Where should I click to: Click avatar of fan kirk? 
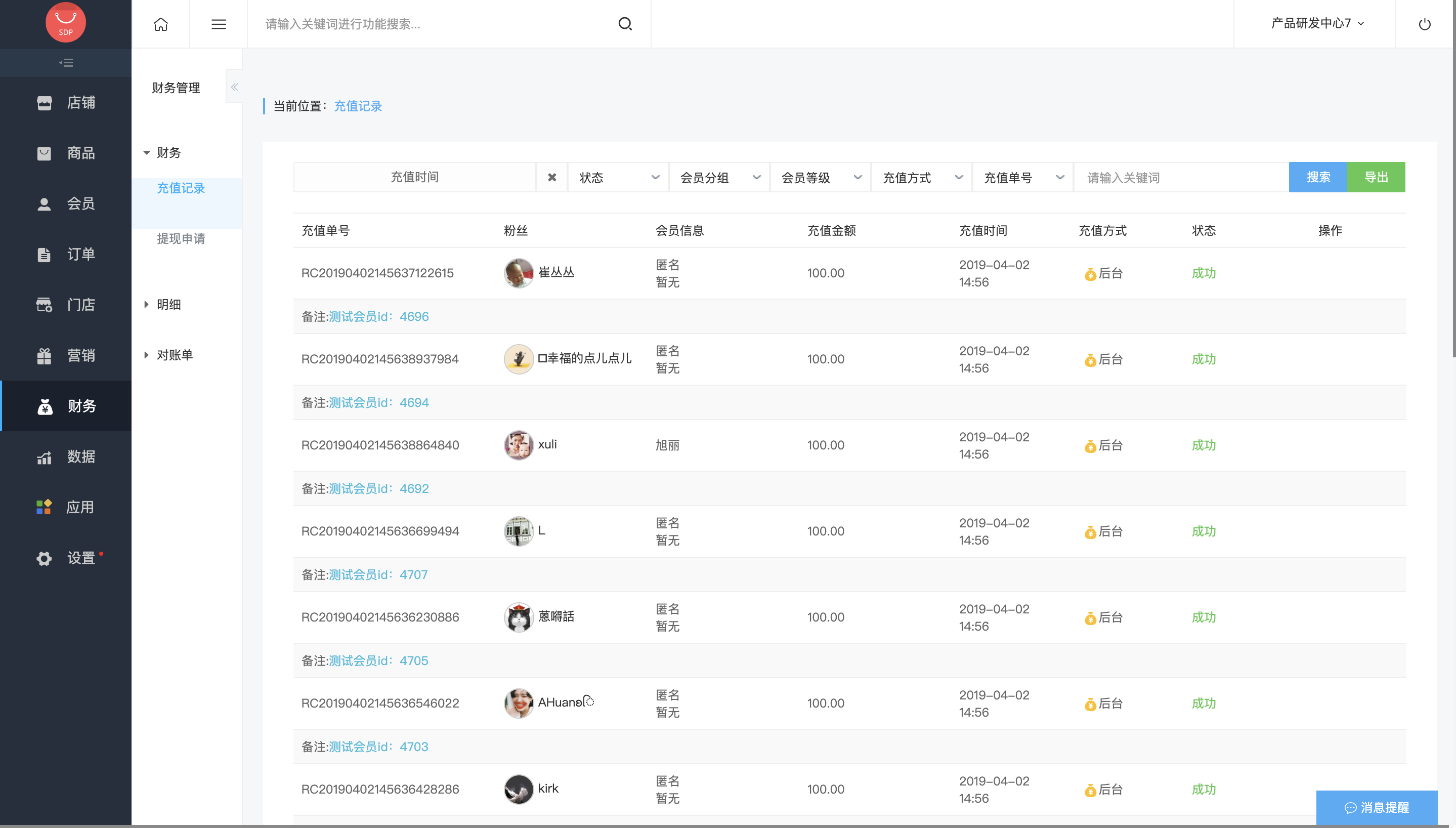click(x=518, y=790)
